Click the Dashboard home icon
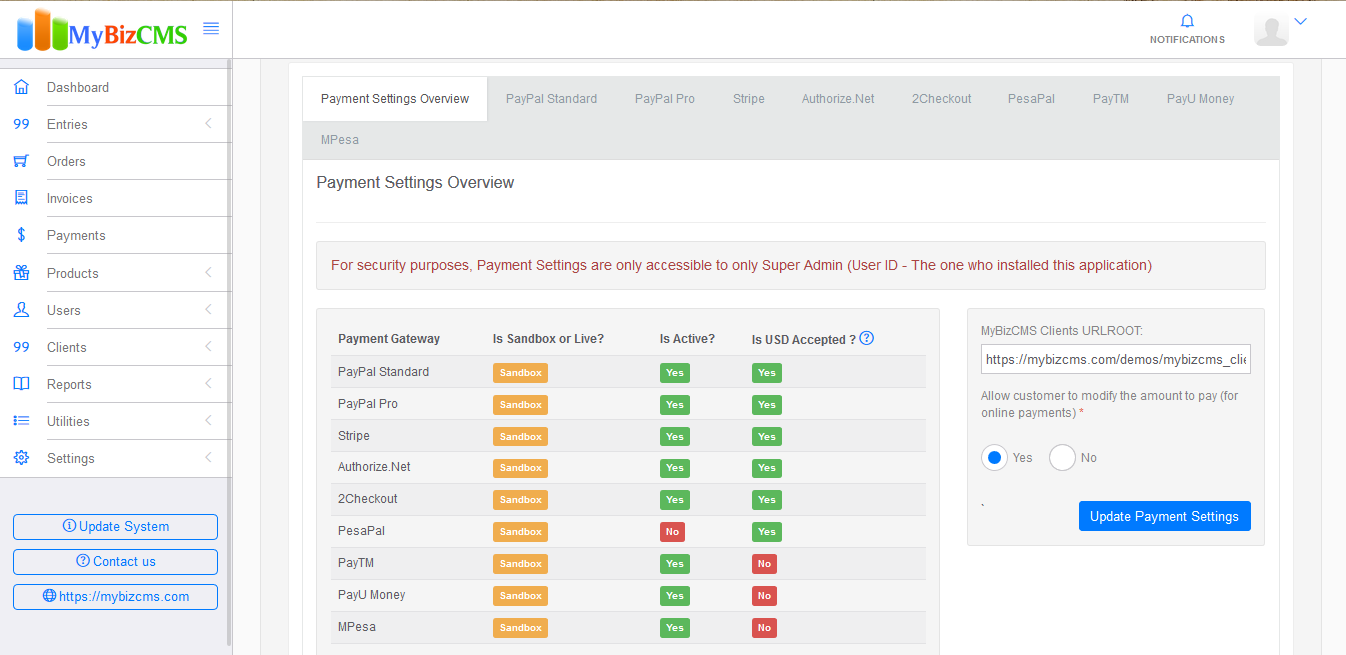 click(x=21, y=87)
